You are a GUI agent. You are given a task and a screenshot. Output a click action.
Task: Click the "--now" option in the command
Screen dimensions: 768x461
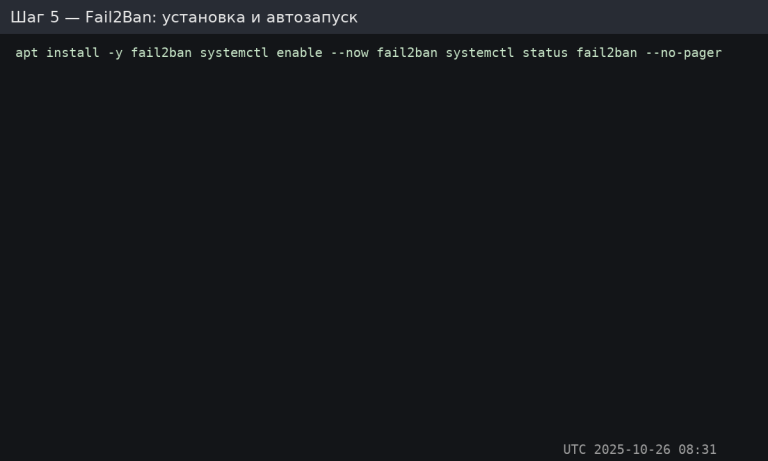349,53
